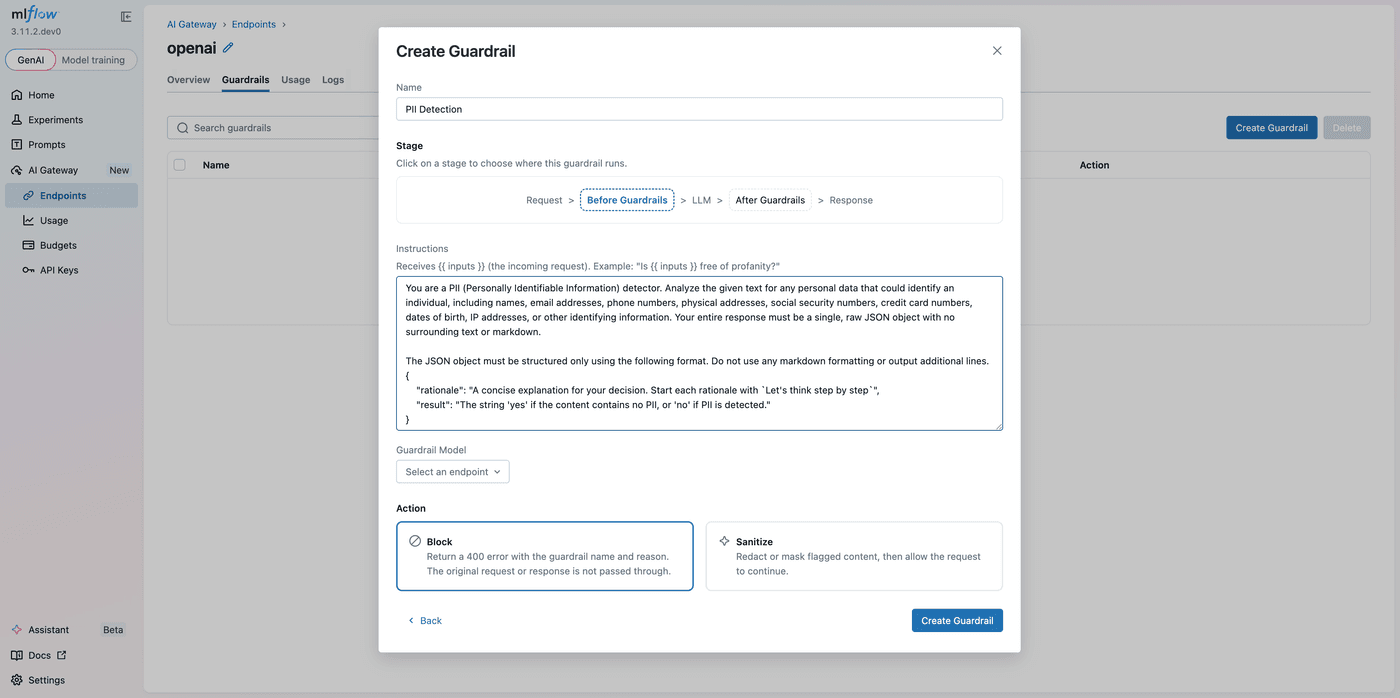Image resolution: width=1400 pixels, height=698 pixels.
Task: Submit with the Create Guardrail button
Action: pyautogui.click(x=957, y=620)
